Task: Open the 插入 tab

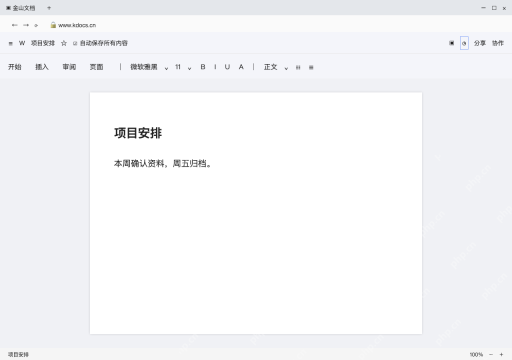Action: point(42,67)
